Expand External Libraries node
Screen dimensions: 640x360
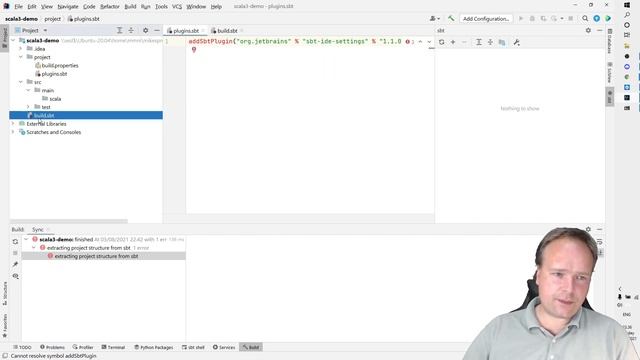(13, 124)
